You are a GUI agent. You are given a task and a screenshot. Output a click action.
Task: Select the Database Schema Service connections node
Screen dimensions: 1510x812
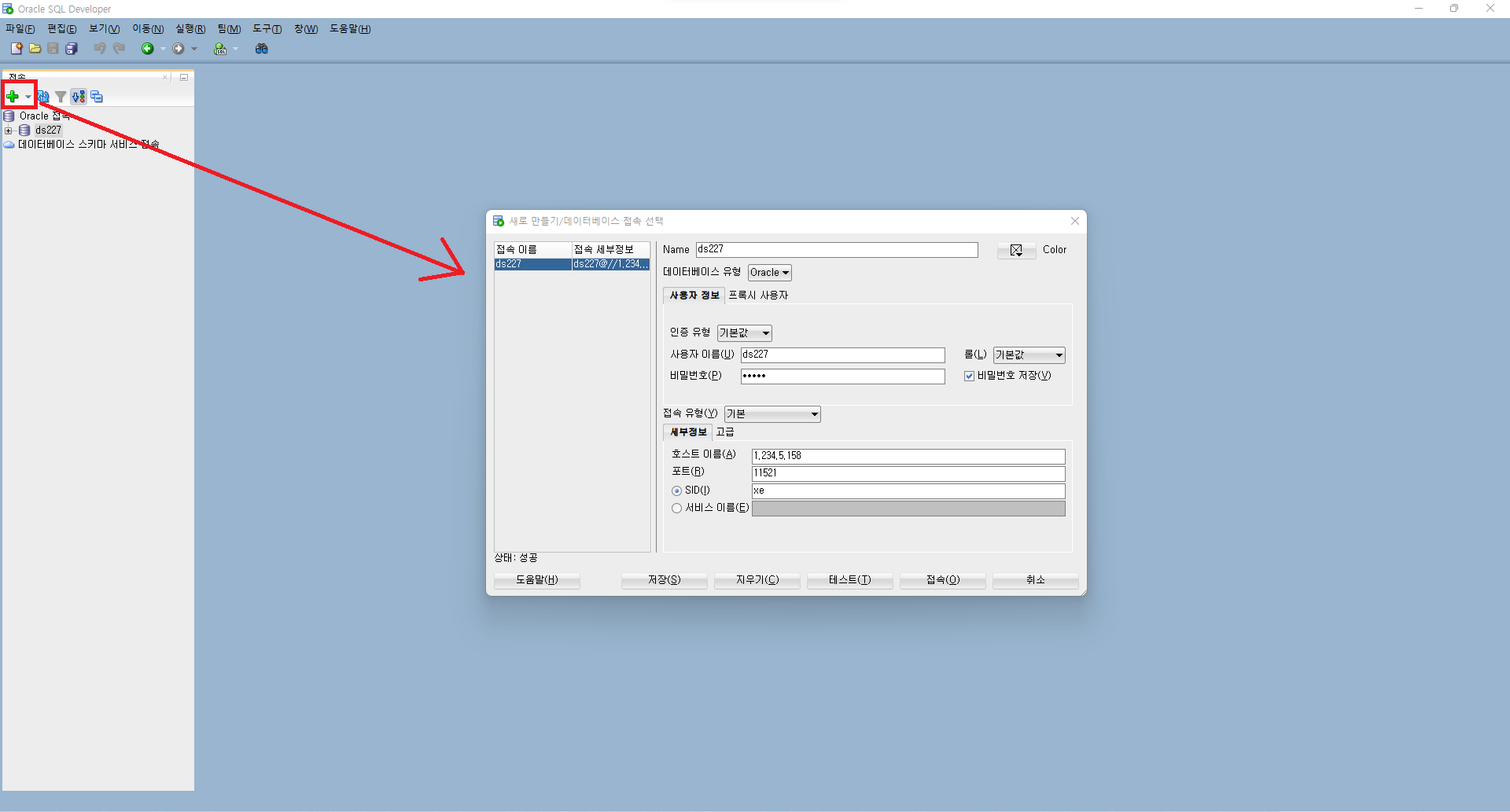(88, 144)
